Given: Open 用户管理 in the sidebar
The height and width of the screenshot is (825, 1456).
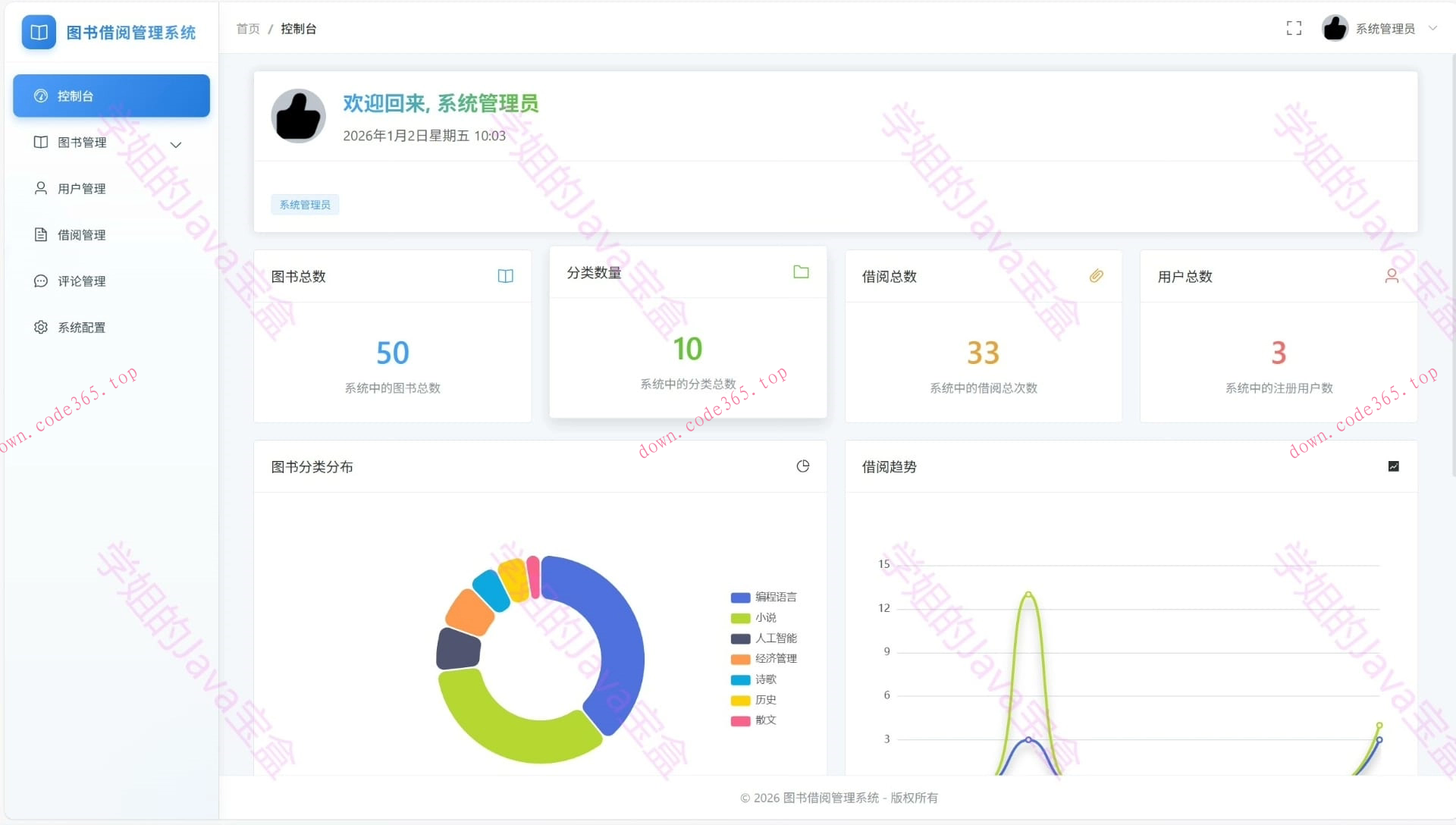Looking at the screenshot, I should (x=81, y=189).
